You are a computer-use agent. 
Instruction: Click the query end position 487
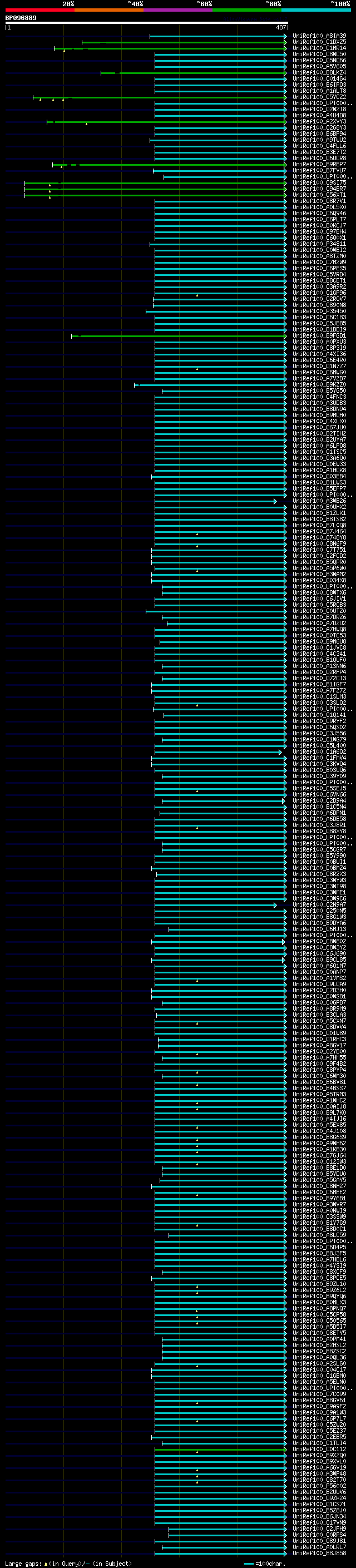280,27
